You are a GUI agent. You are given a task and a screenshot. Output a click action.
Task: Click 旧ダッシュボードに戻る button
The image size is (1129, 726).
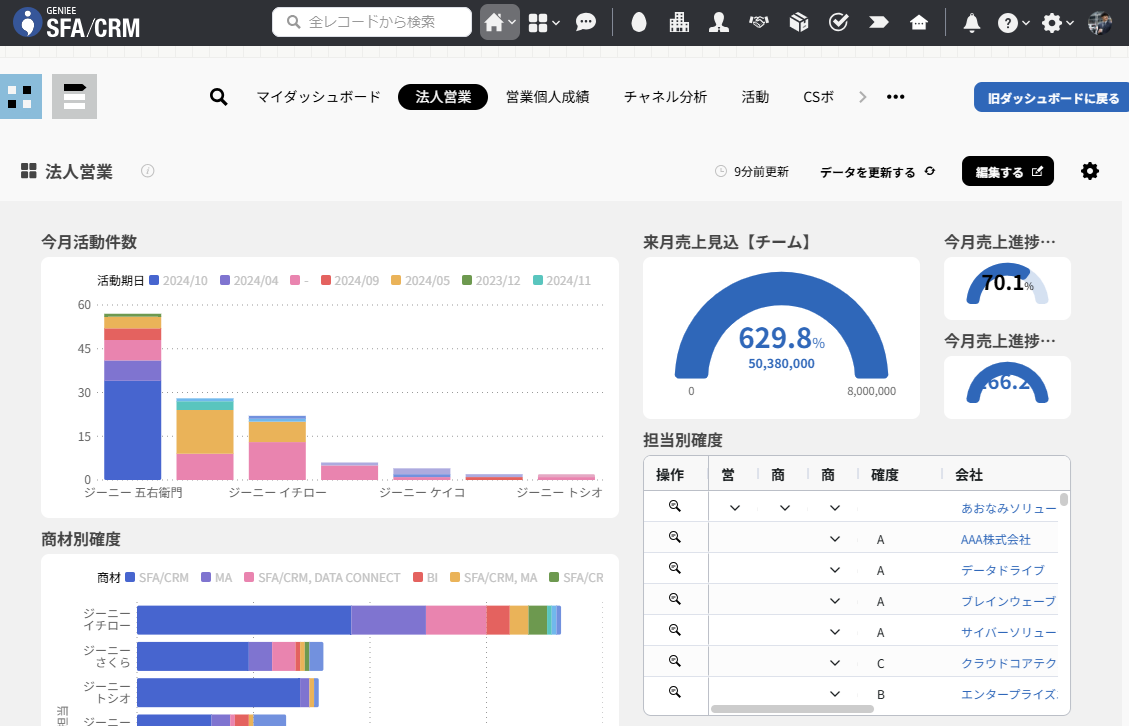coord(1051,97)
